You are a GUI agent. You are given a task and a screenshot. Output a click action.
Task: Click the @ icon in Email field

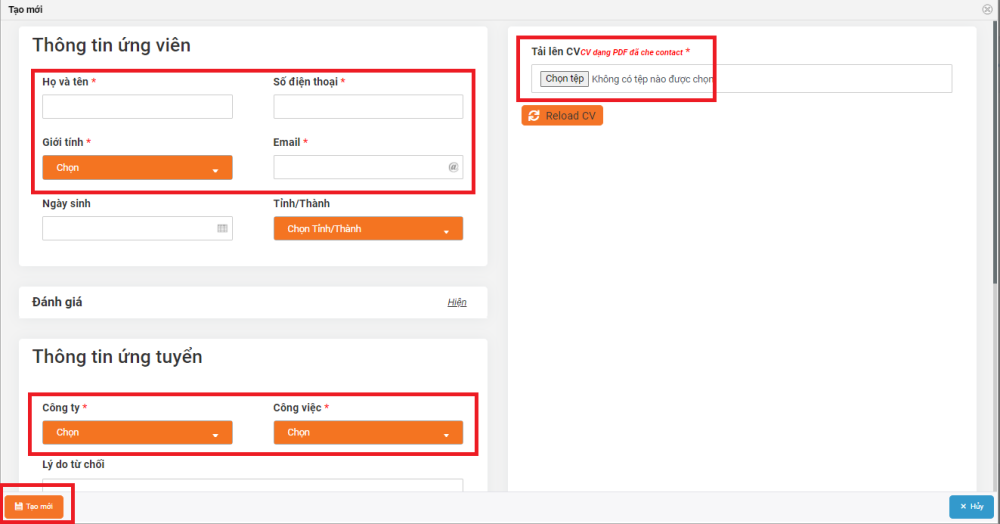click(453, 167)
